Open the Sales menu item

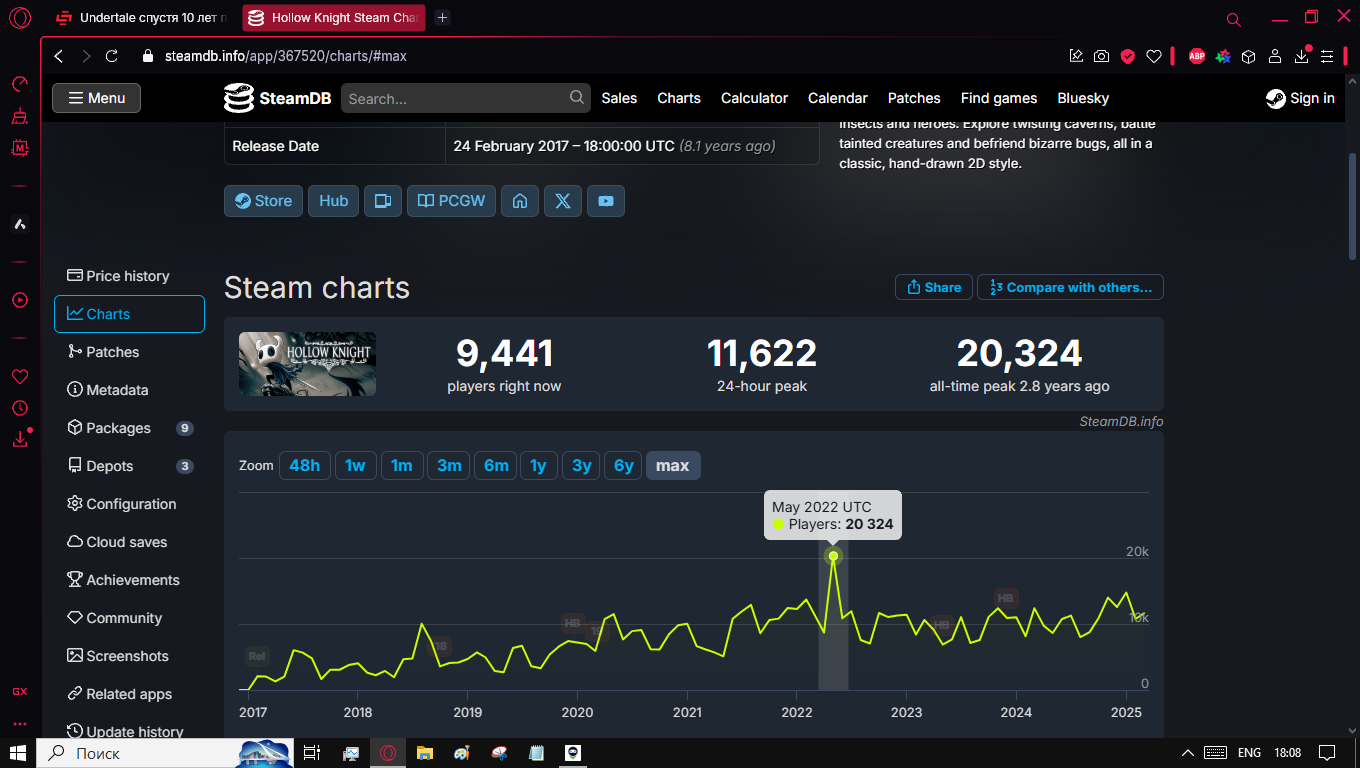[619, 98]
